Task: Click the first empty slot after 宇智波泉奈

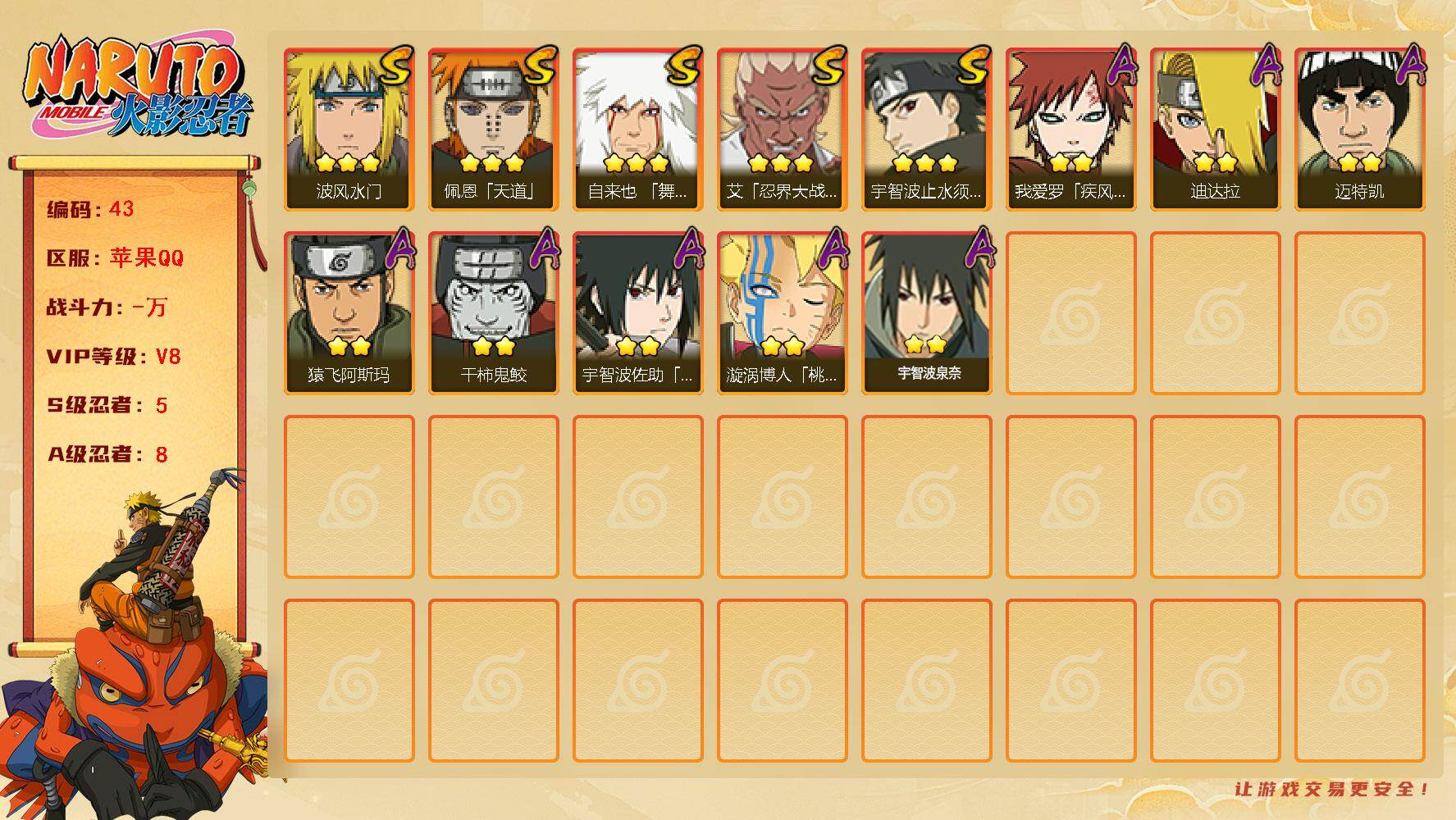Action: click(x=1070, y=313)
